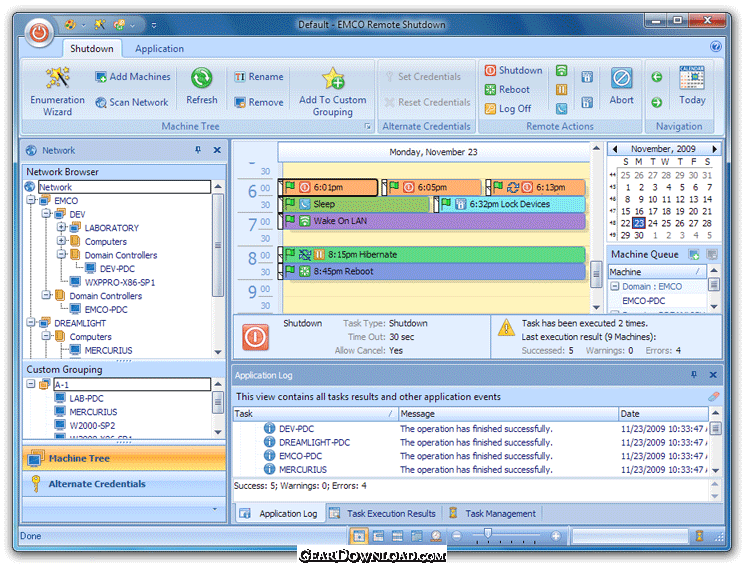Collapse the EMCO network node
This screenshot has width=744, height=564.
31,200
